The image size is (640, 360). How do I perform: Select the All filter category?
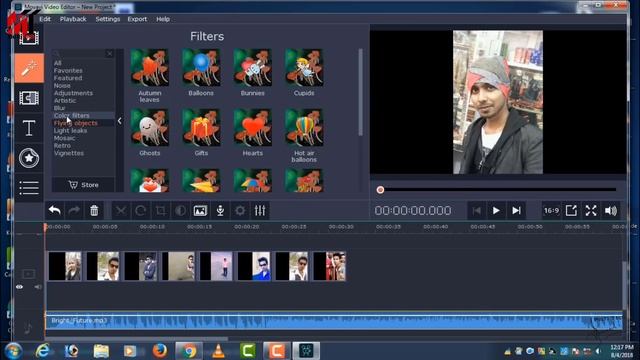tap(58, 63)
